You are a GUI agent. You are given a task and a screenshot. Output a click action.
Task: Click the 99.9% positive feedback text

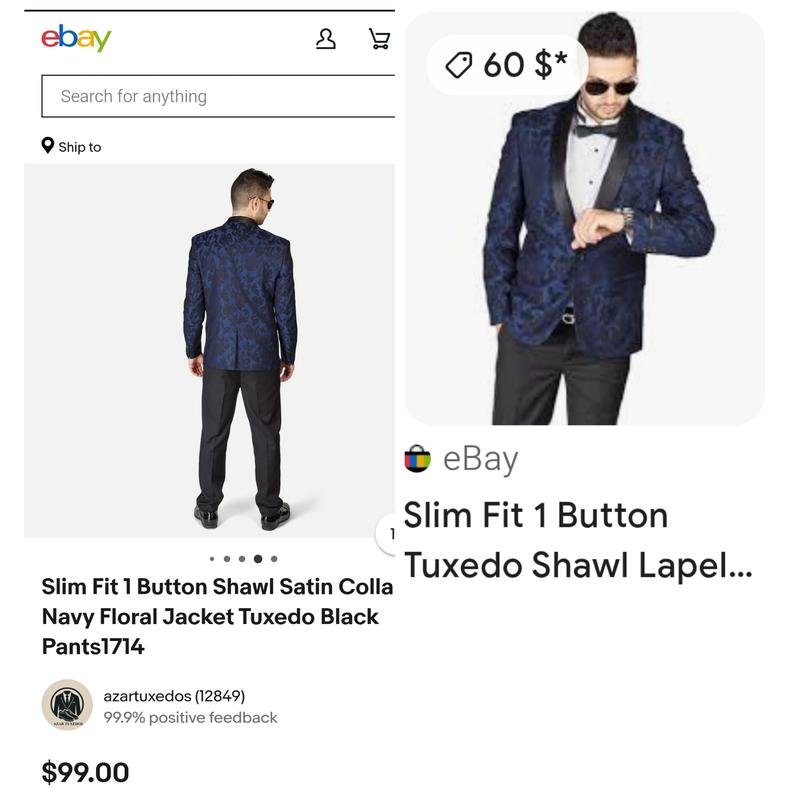190,717
